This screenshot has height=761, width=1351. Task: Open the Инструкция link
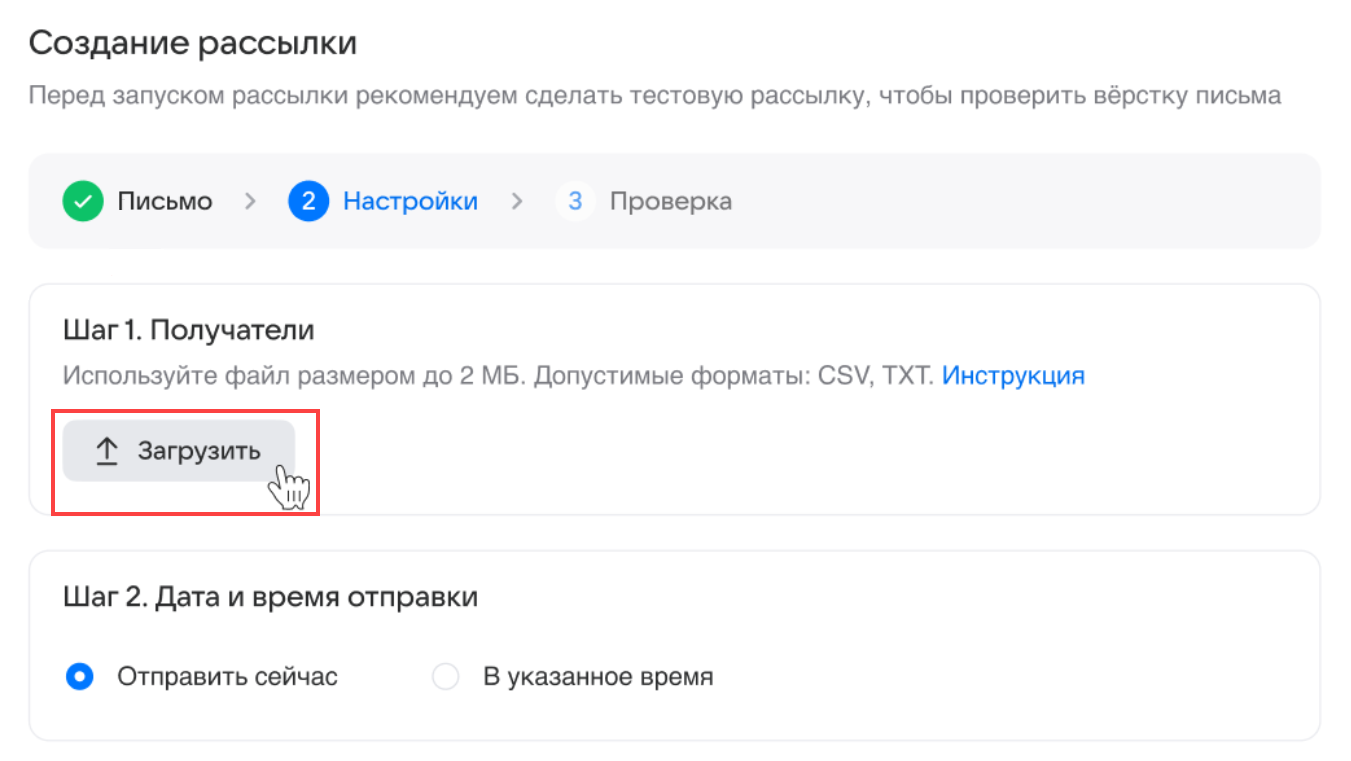coord(1013,376)
